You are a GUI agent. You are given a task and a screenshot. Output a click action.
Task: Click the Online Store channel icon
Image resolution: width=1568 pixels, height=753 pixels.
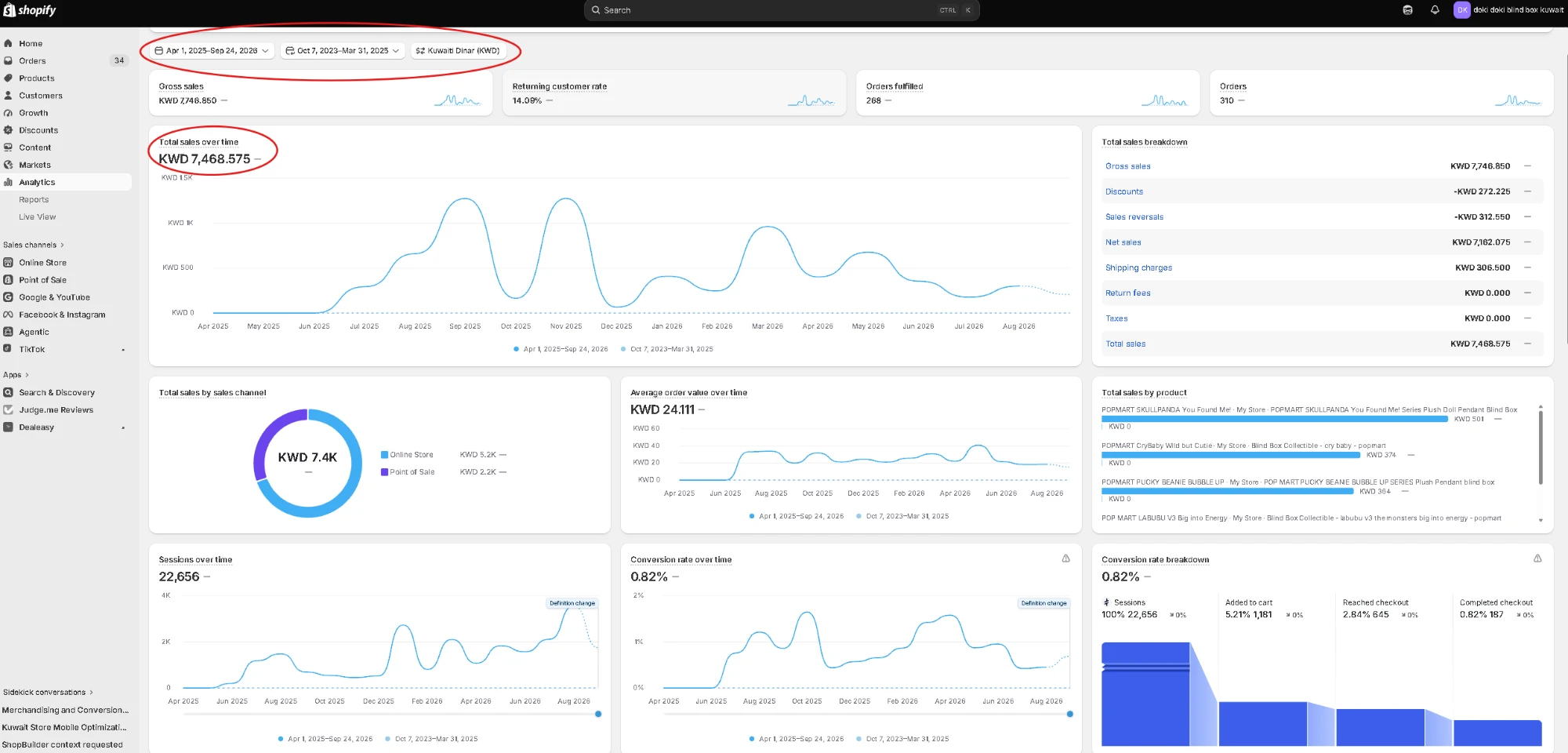click(8, 262)
